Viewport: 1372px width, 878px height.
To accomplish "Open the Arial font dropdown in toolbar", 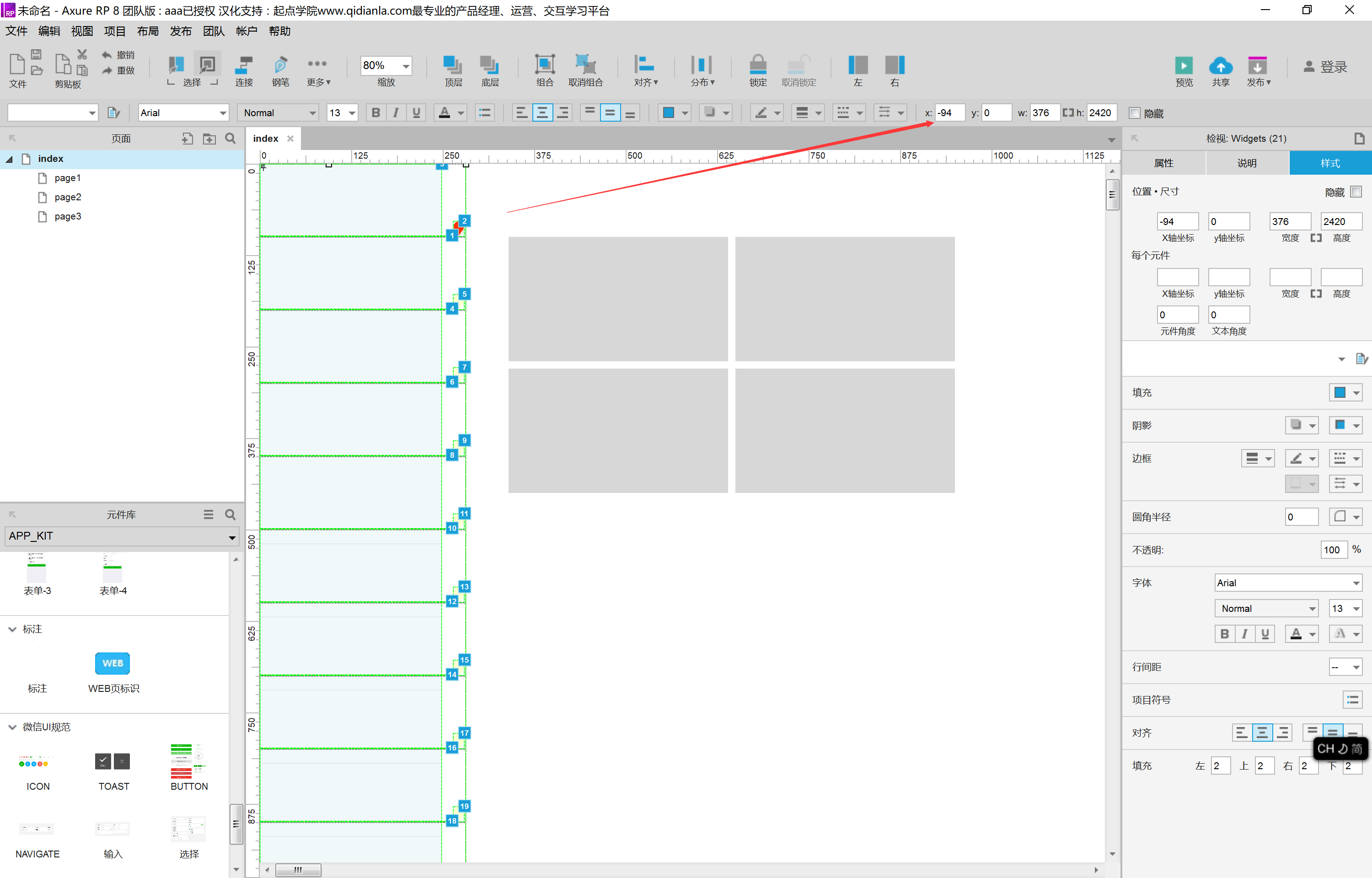I will (223, 113).
